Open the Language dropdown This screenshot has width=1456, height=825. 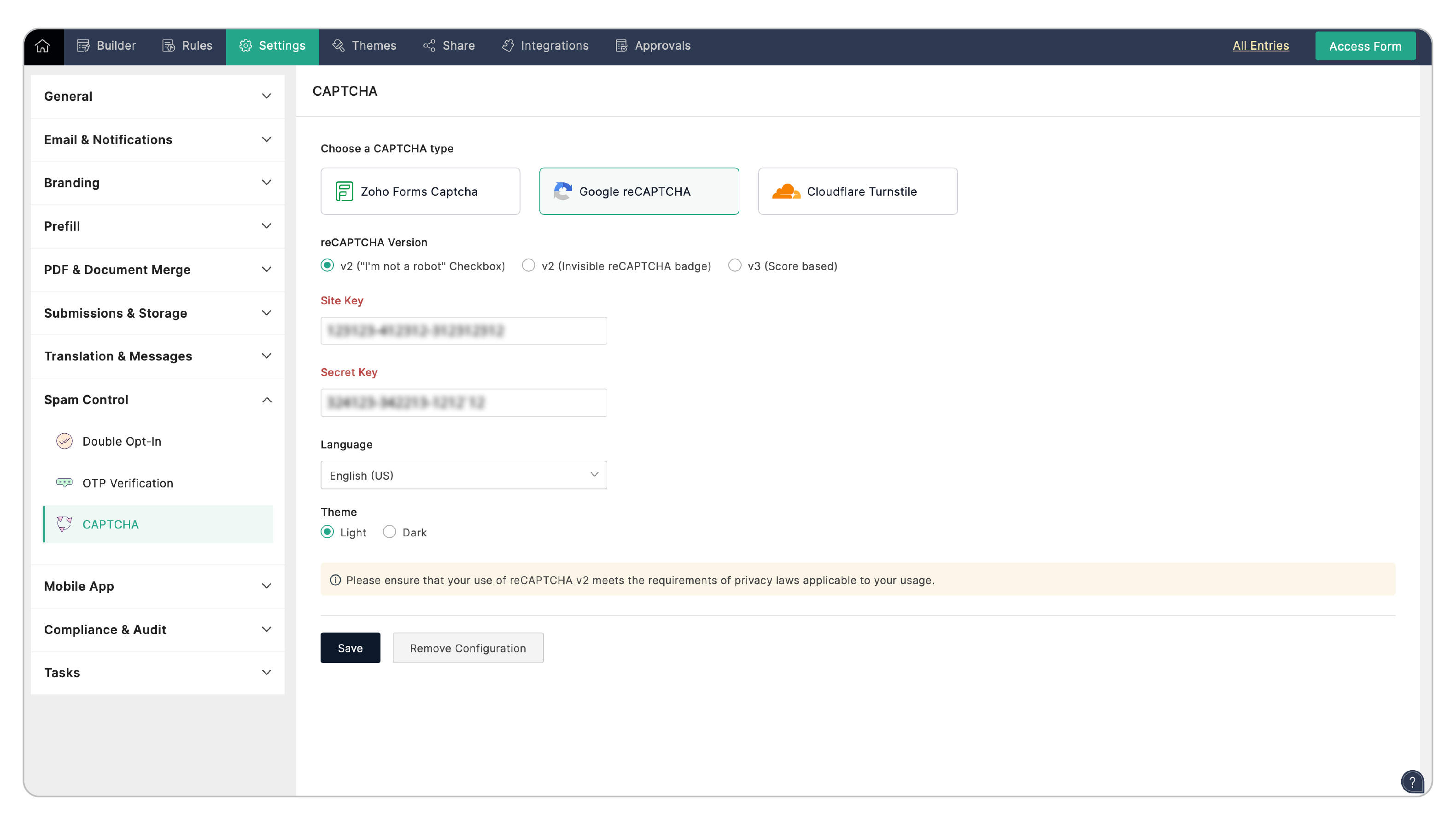coord(463,475)
